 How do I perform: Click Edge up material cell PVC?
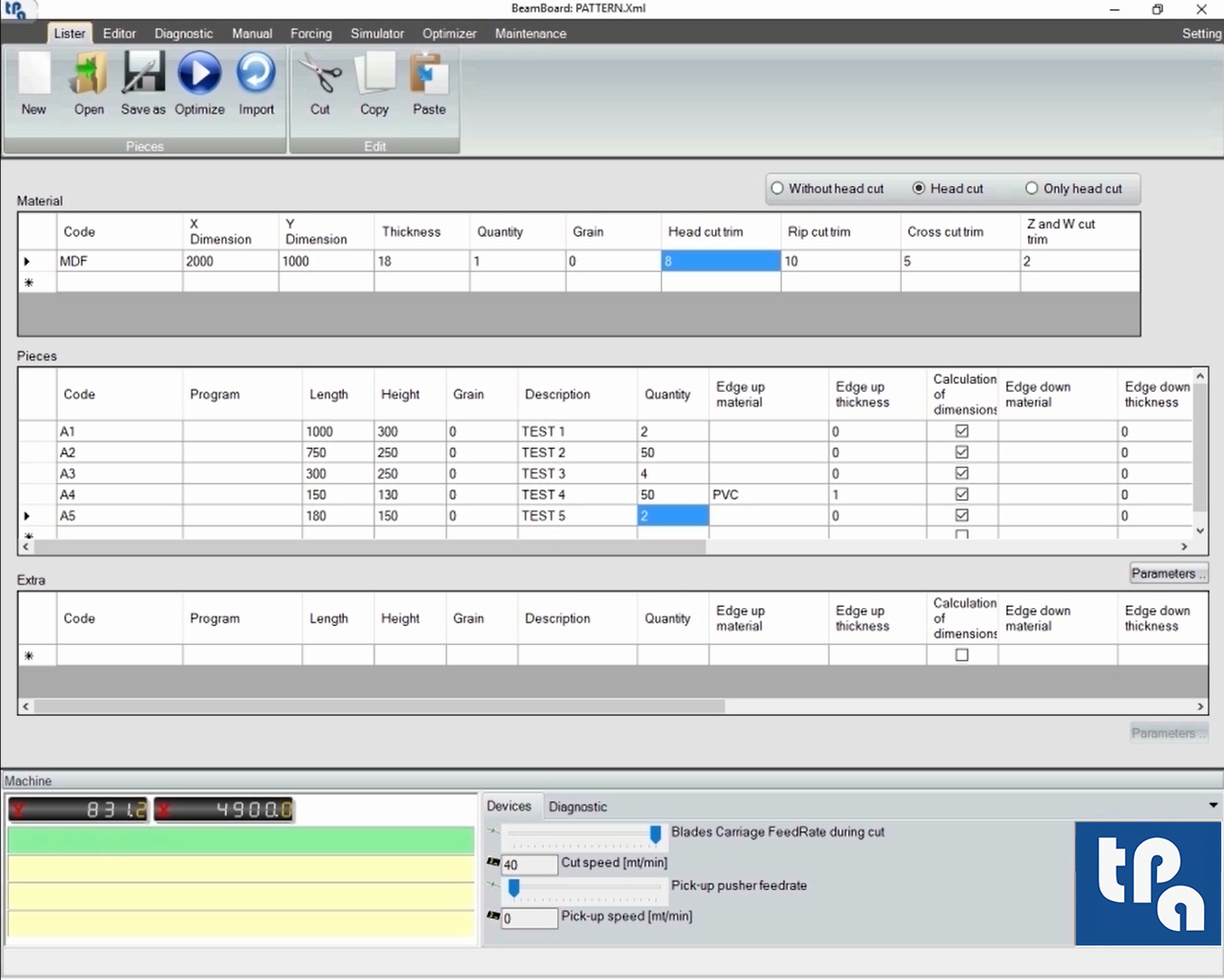769,495
